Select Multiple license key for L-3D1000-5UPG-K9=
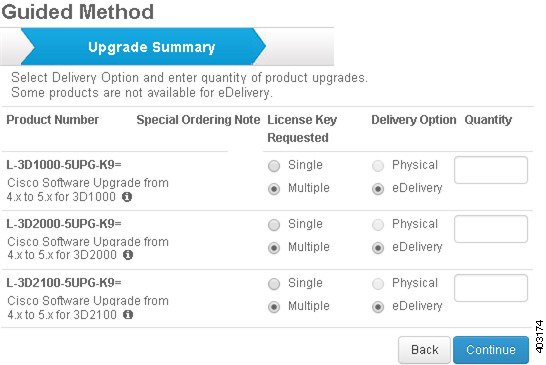Viewport: 546px width, 365px height. [274, 189]
